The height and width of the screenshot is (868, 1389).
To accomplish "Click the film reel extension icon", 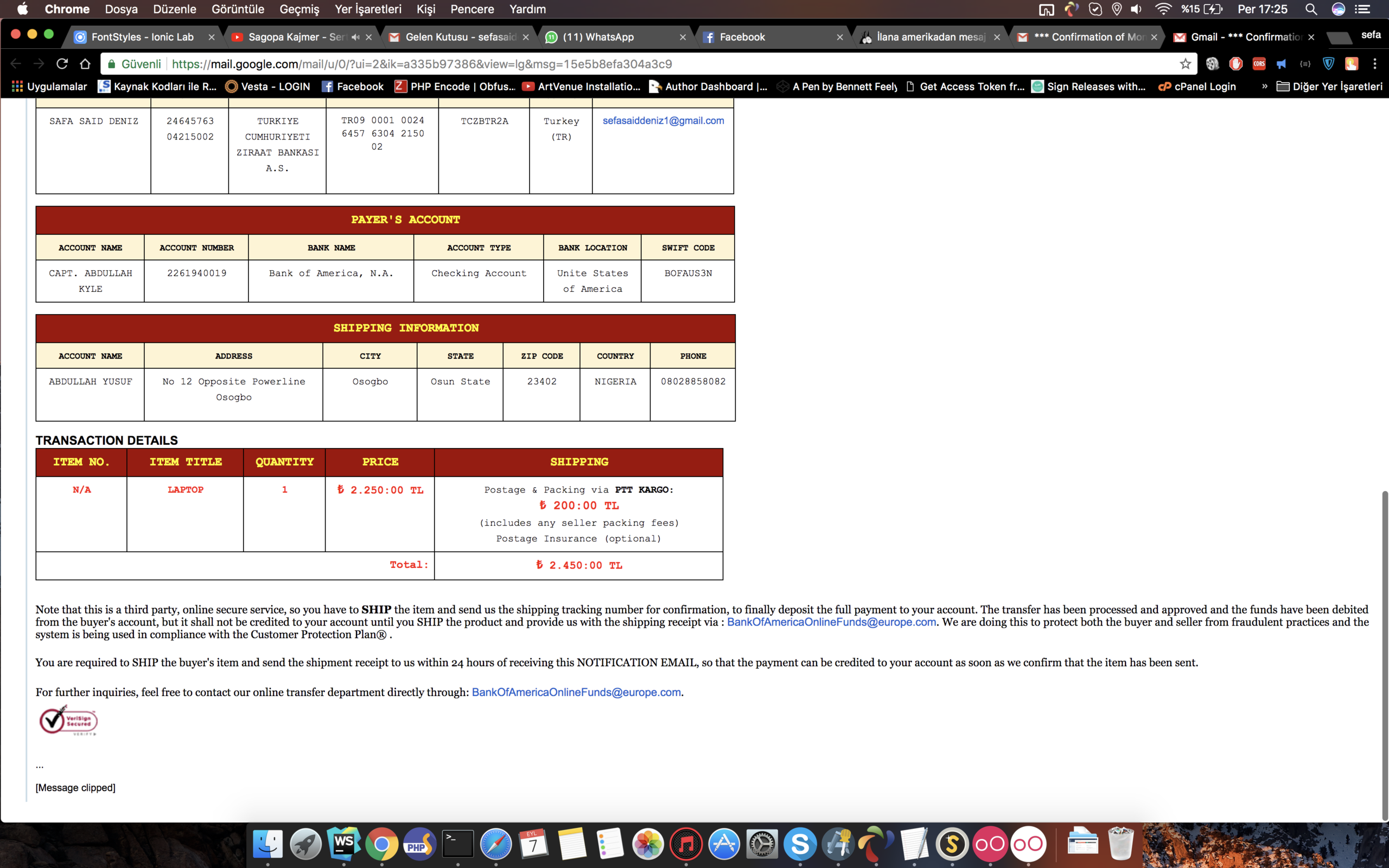I will tap(1212, 63).
